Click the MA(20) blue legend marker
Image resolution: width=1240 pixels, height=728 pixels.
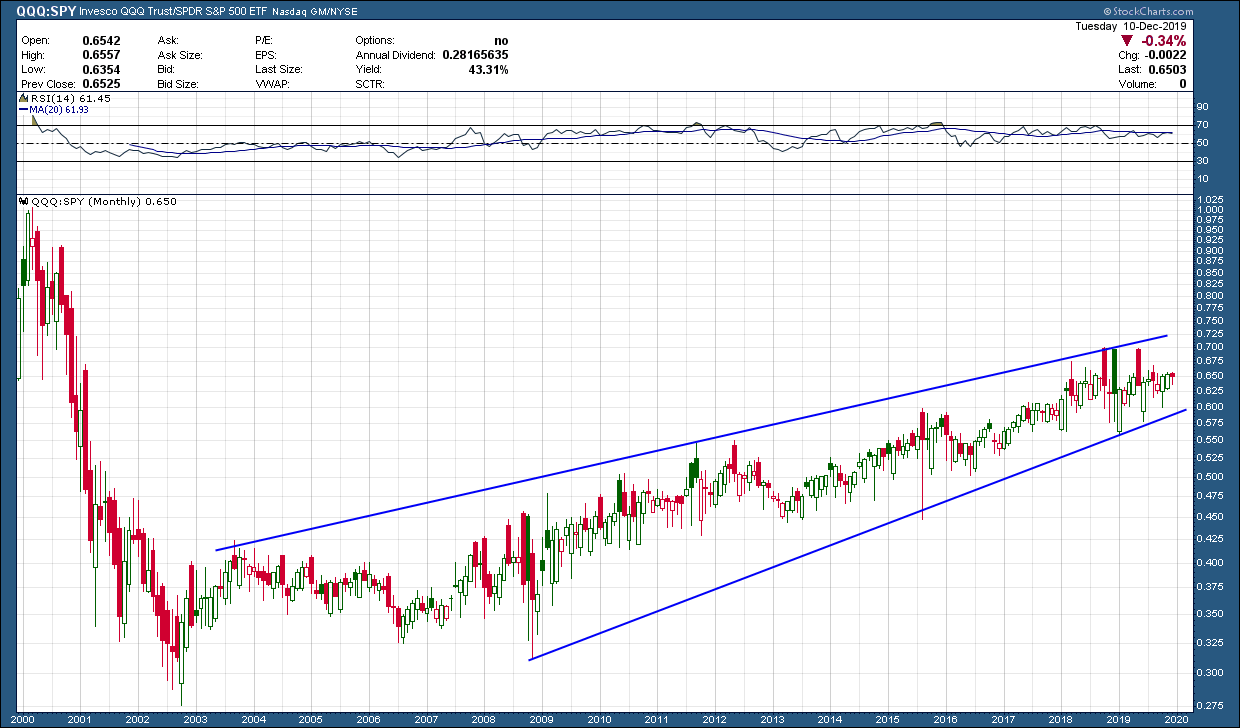25,108
